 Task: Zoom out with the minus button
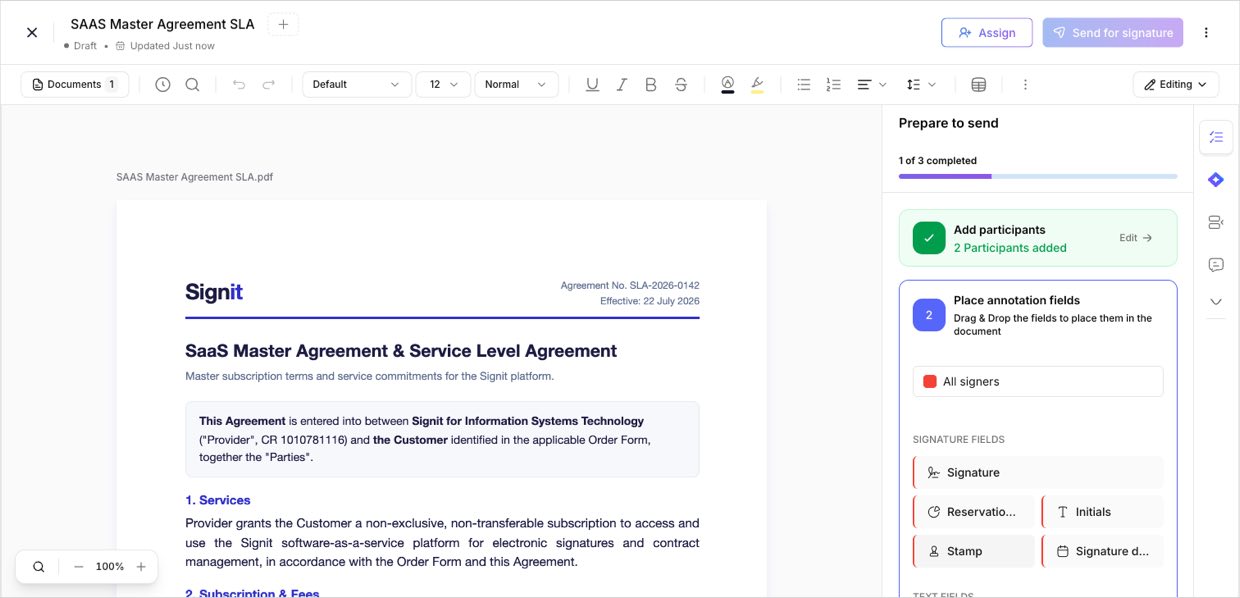point(79,566)
